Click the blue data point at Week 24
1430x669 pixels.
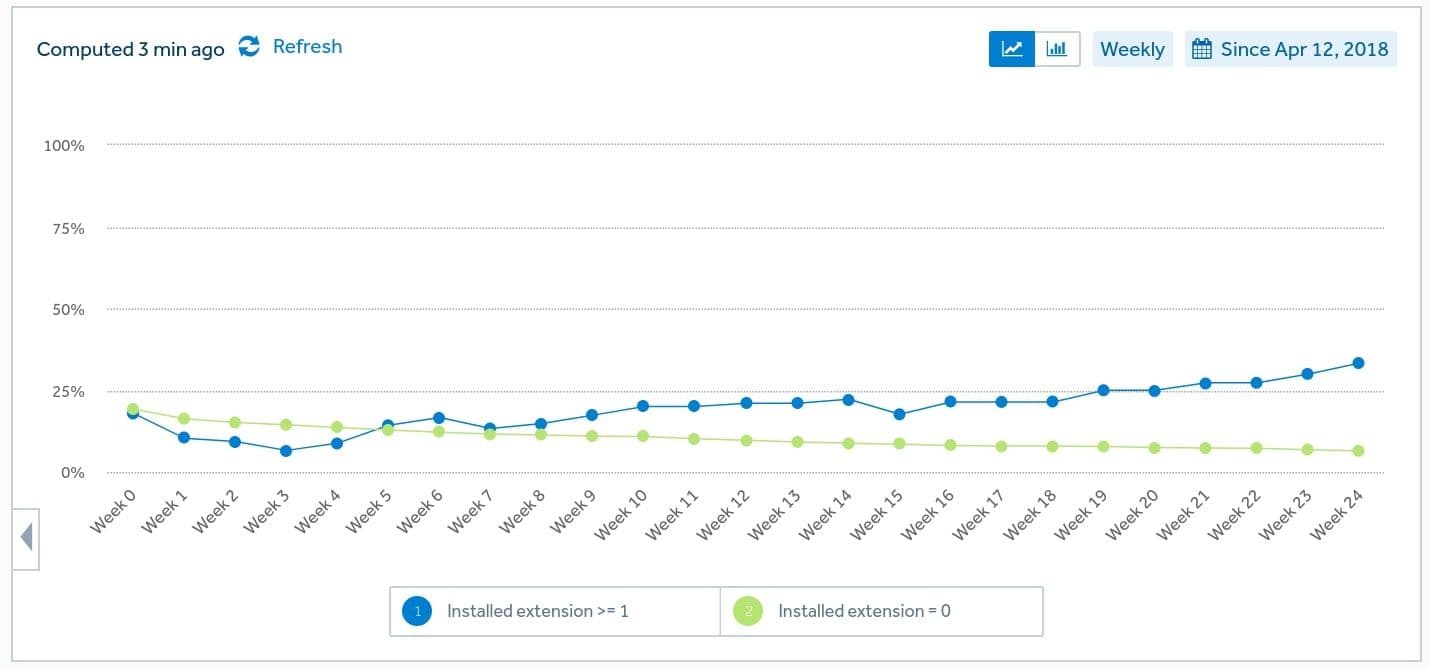click(1358, 363)
